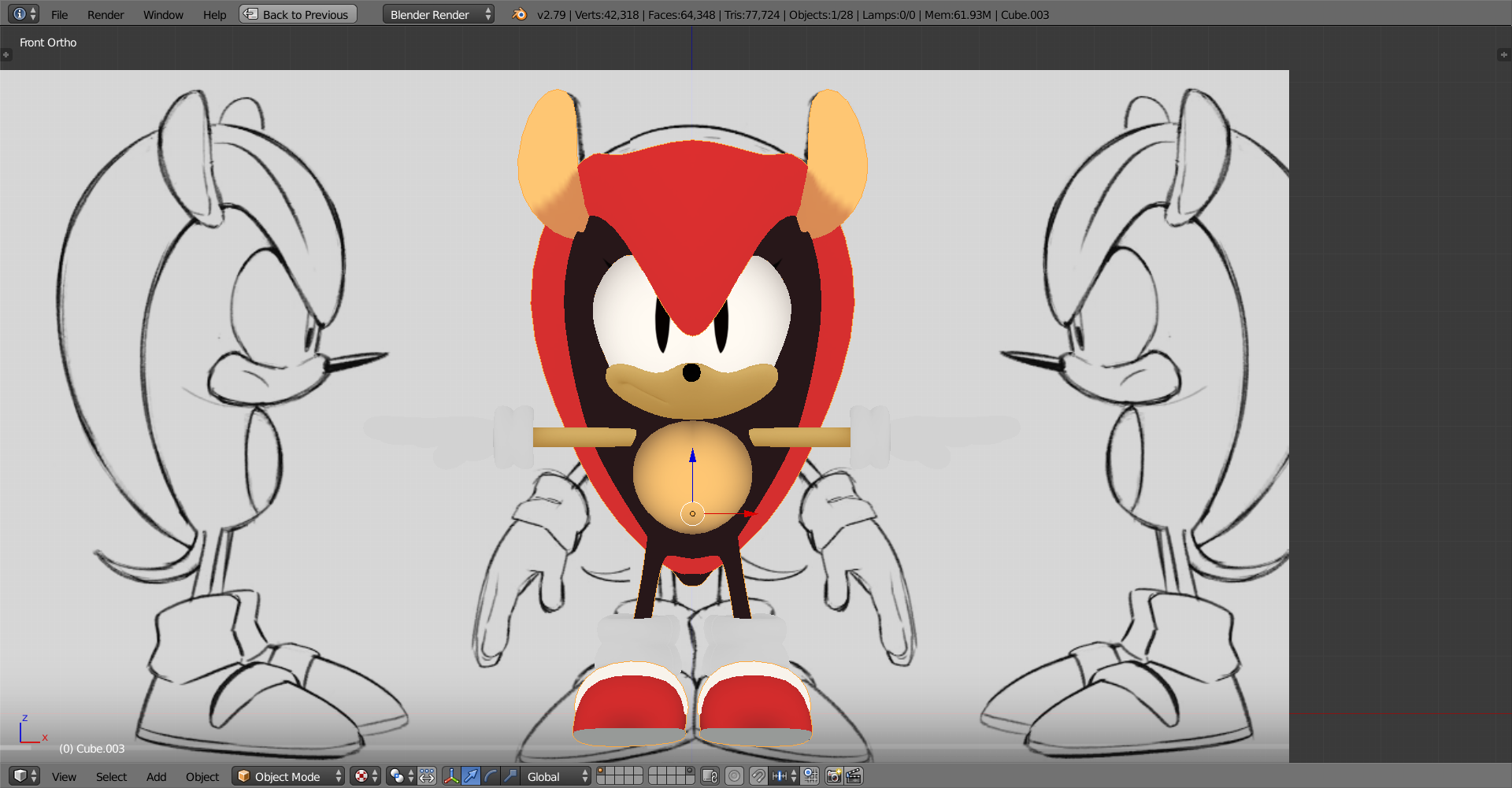This screenshot has height=788, width=1512.
Task: Expand the right properties region plus icon
Action: click(x=1504, y=55)
